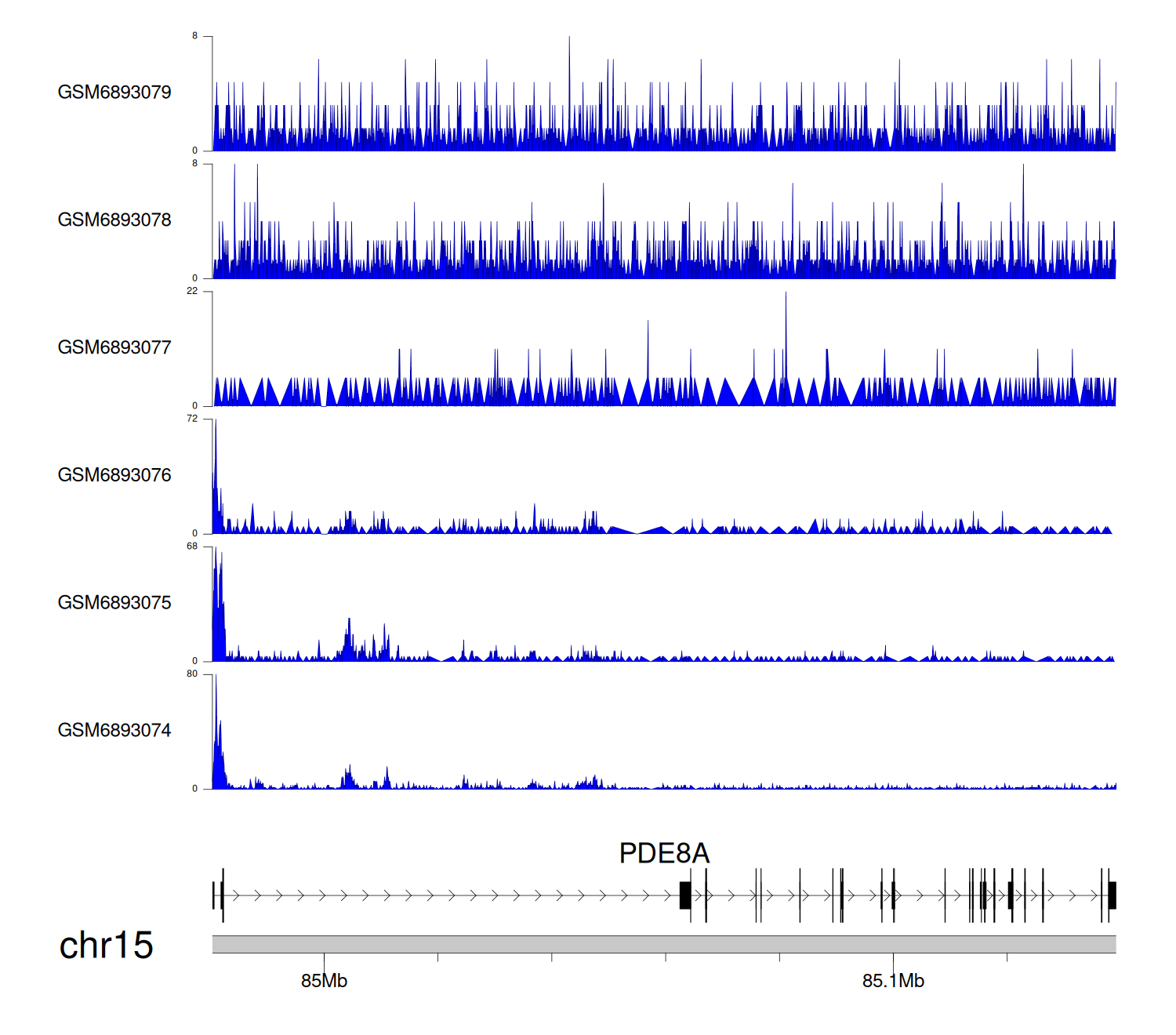Click the 85Mb axis position label
Screen dimensions: 1176x1035
tap(324, 981)
